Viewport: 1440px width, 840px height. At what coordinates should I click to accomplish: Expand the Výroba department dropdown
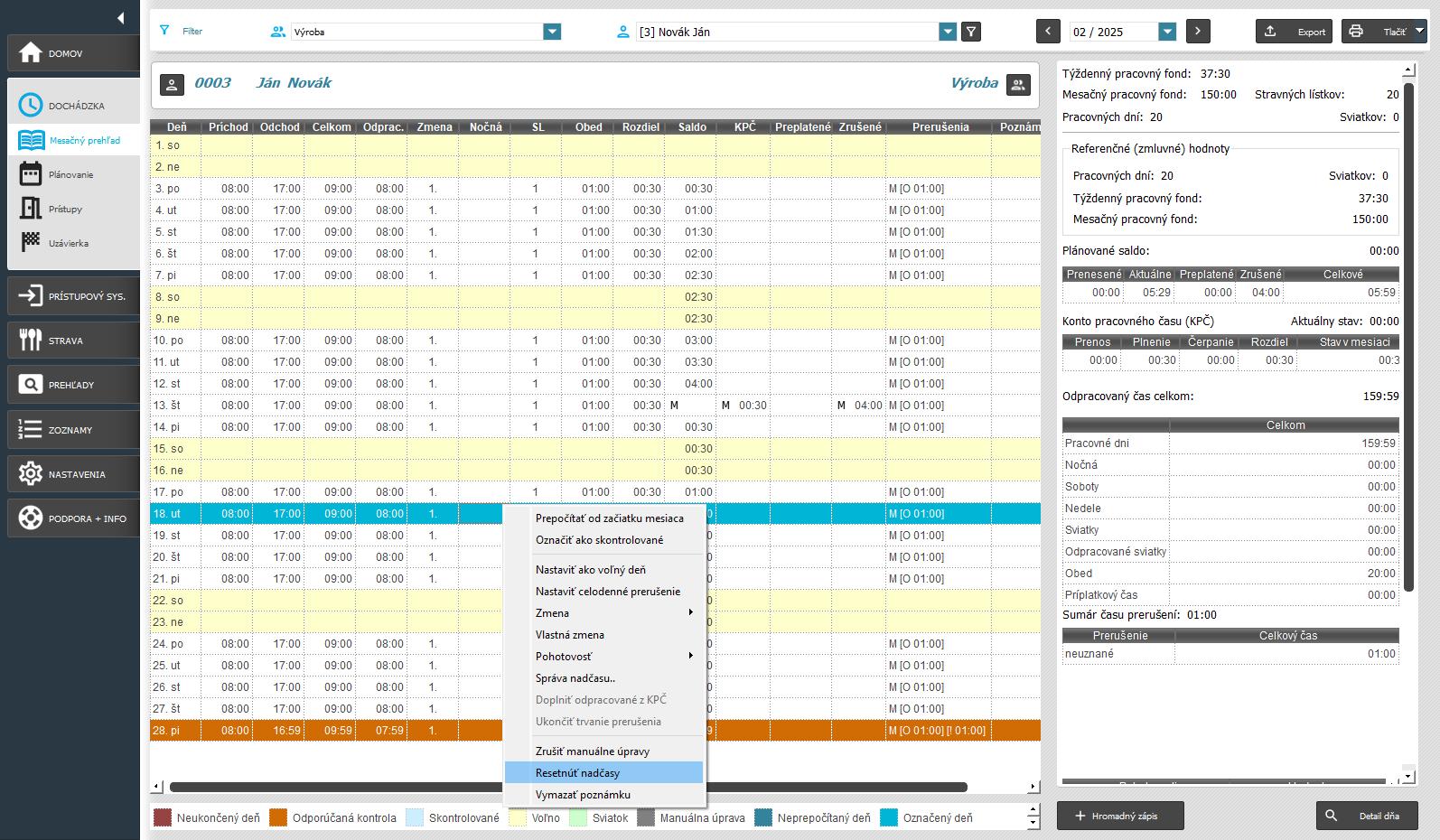click(x=552, y=32)
